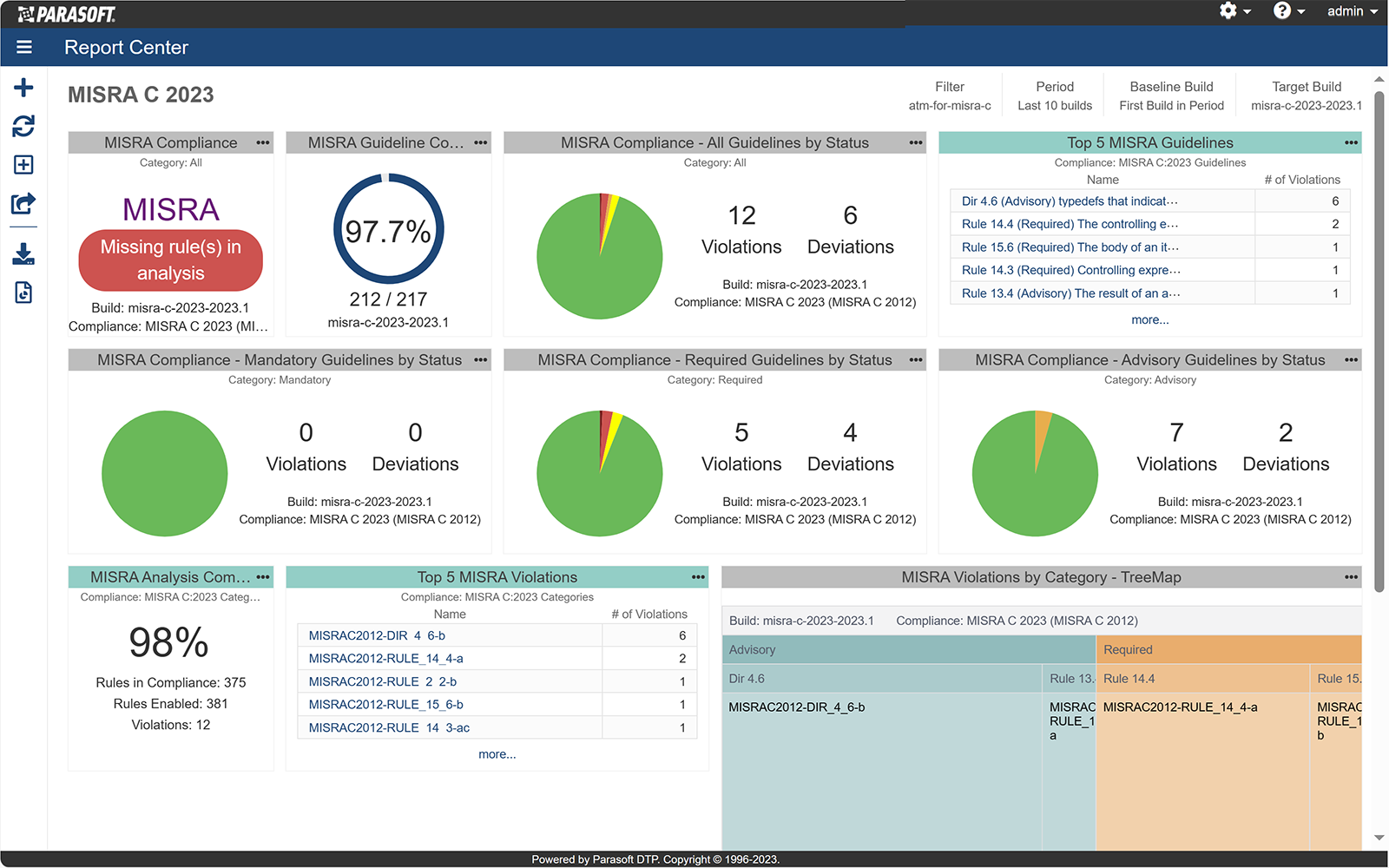
Task: Open Required Guidelines by Status widget menu
Action: pyautogui.click(x=916, y=359)
